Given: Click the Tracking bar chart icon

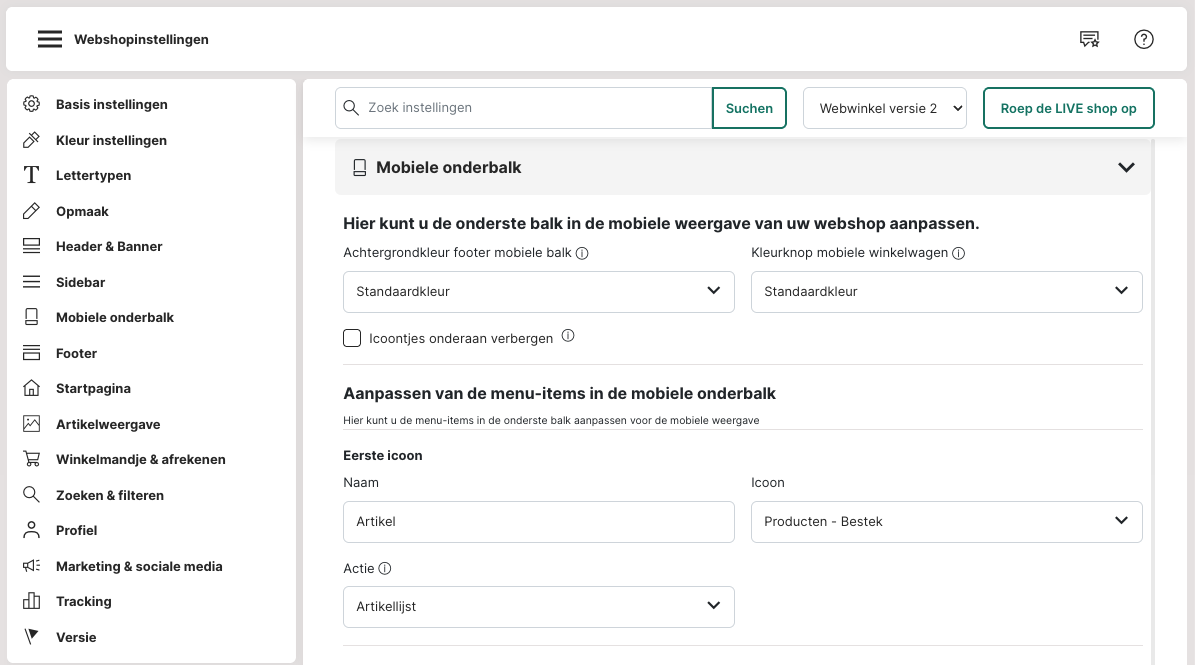Looking at the screenshot, I should (x=32, y=602).
